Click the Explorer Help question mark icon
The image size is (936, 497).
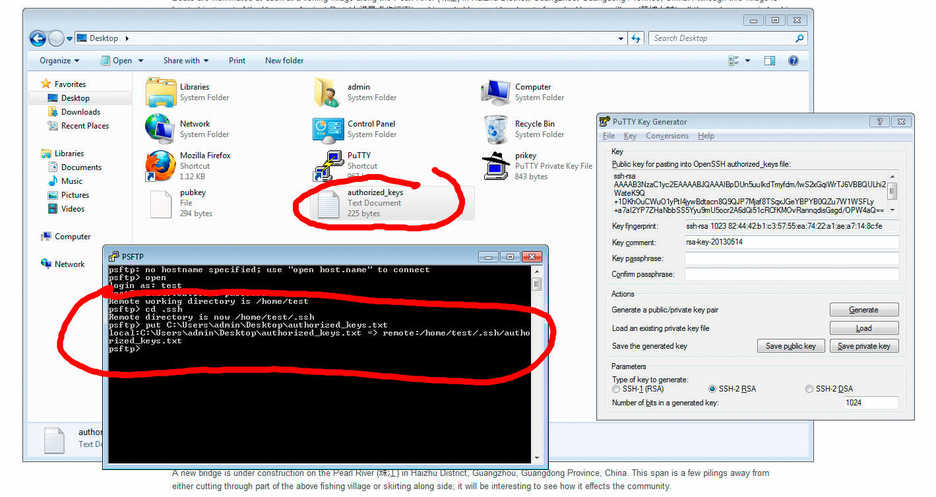(793, 60)
